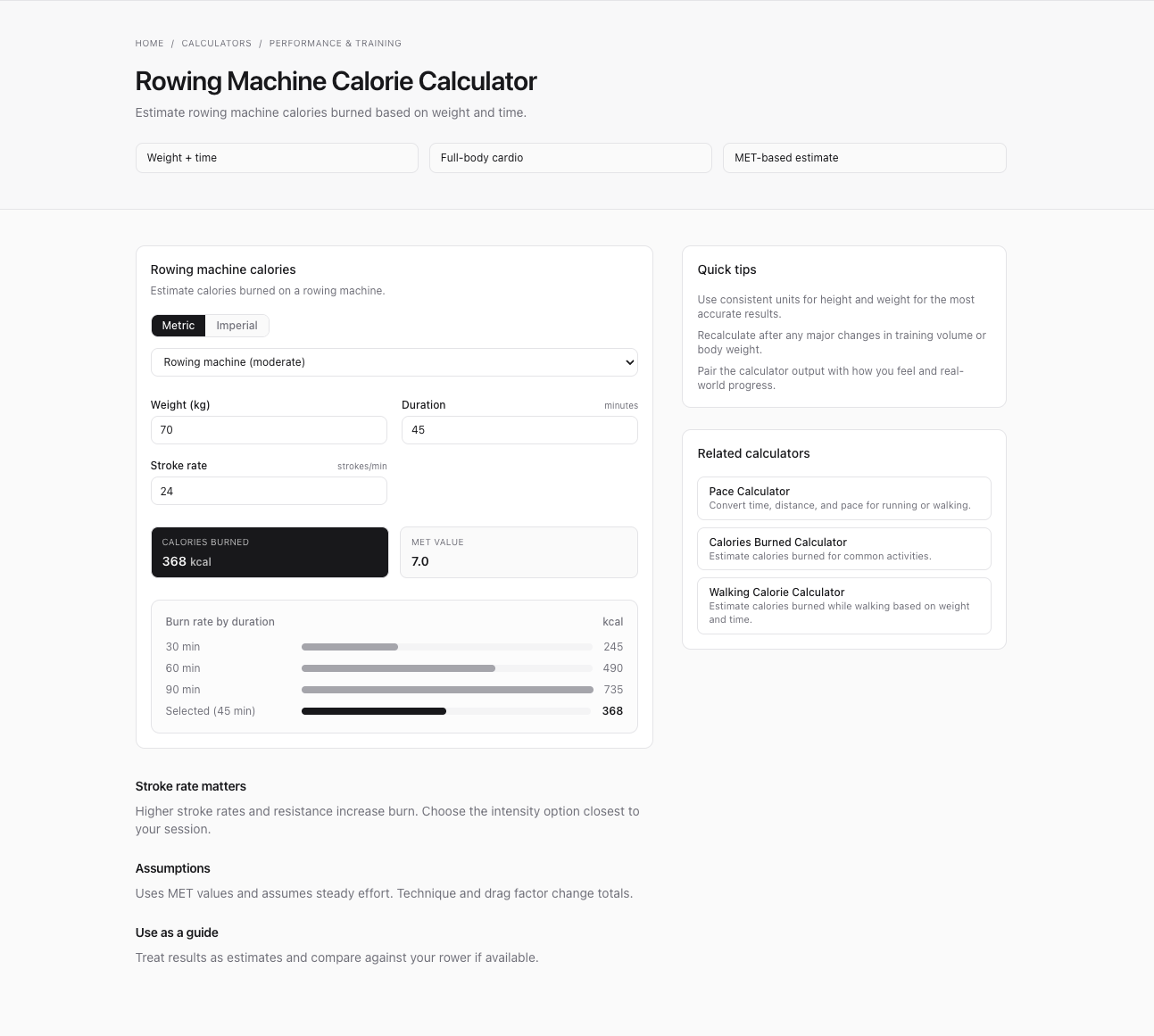
Task: Click the MET Value display card
Action: 519,552
